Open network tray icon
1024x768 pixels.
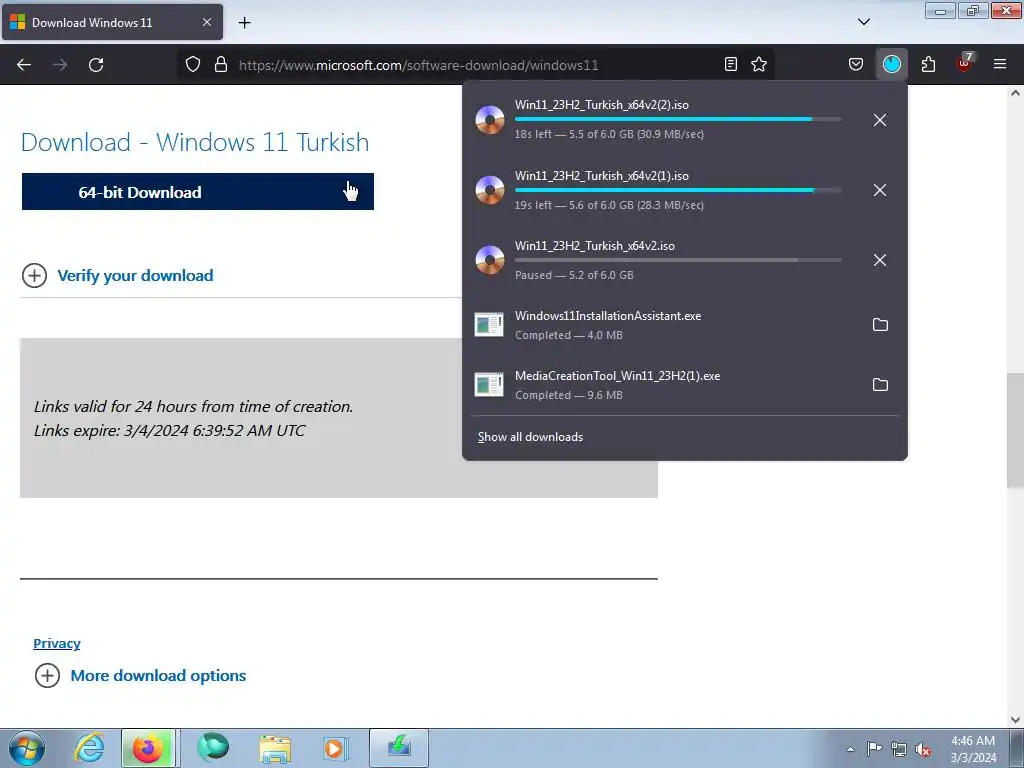[899, 749]
